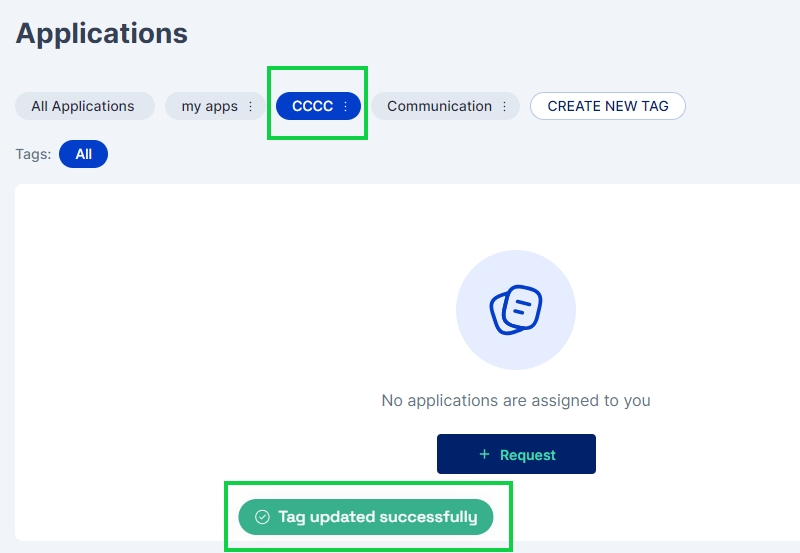The image size is (800, 553).
Task: Click the Tags: label
Action: (x=33, y=154)
